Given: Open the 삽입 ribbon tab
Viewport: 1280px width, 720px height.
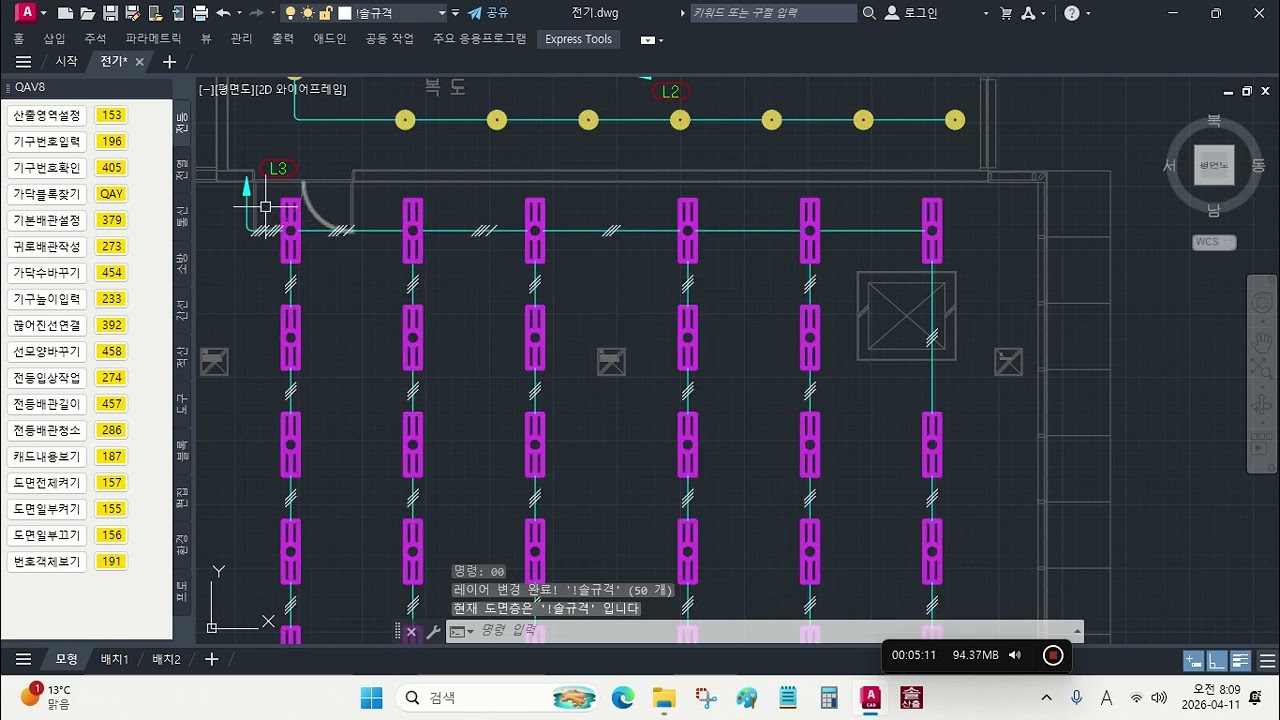Looking at the screenshot, I should (54, 39).
